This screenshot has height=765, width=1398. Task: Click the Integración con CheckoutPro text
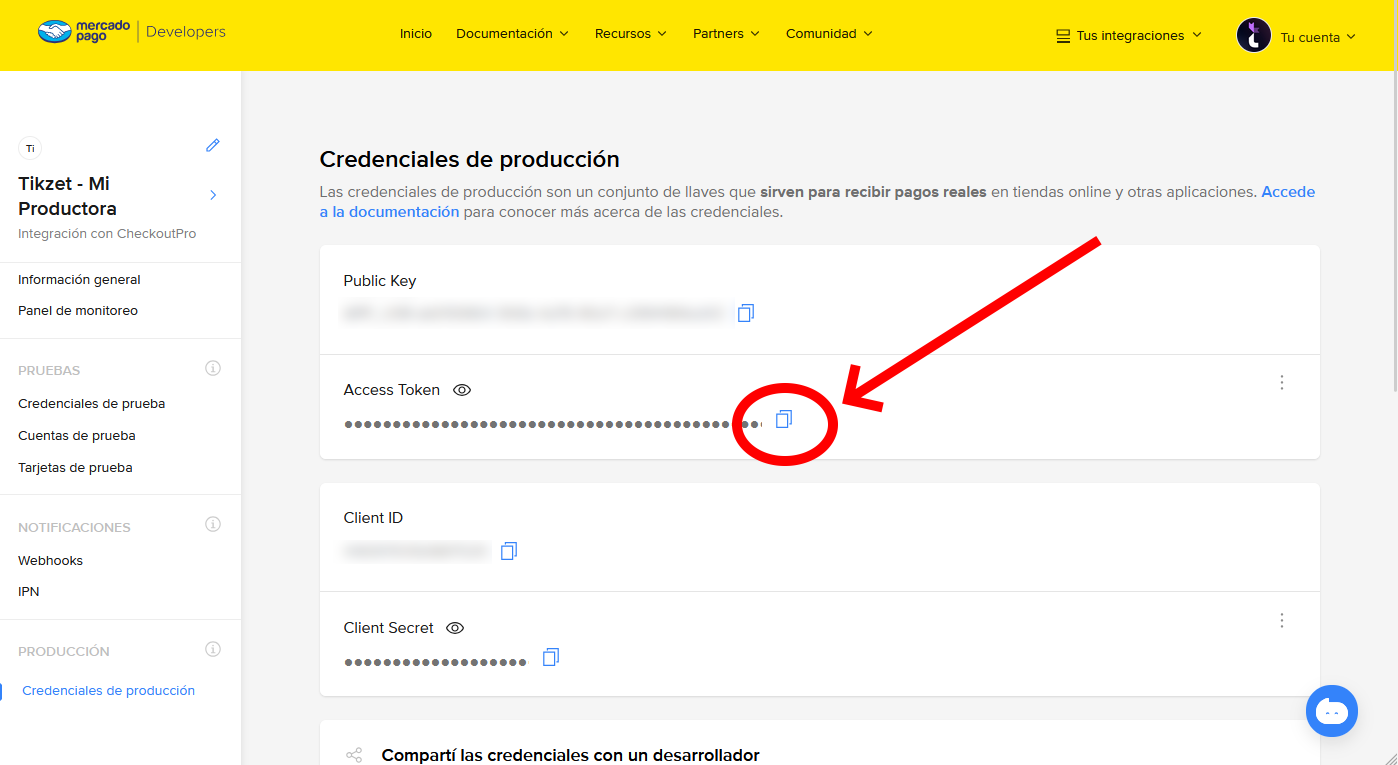[x=107, y=234]
